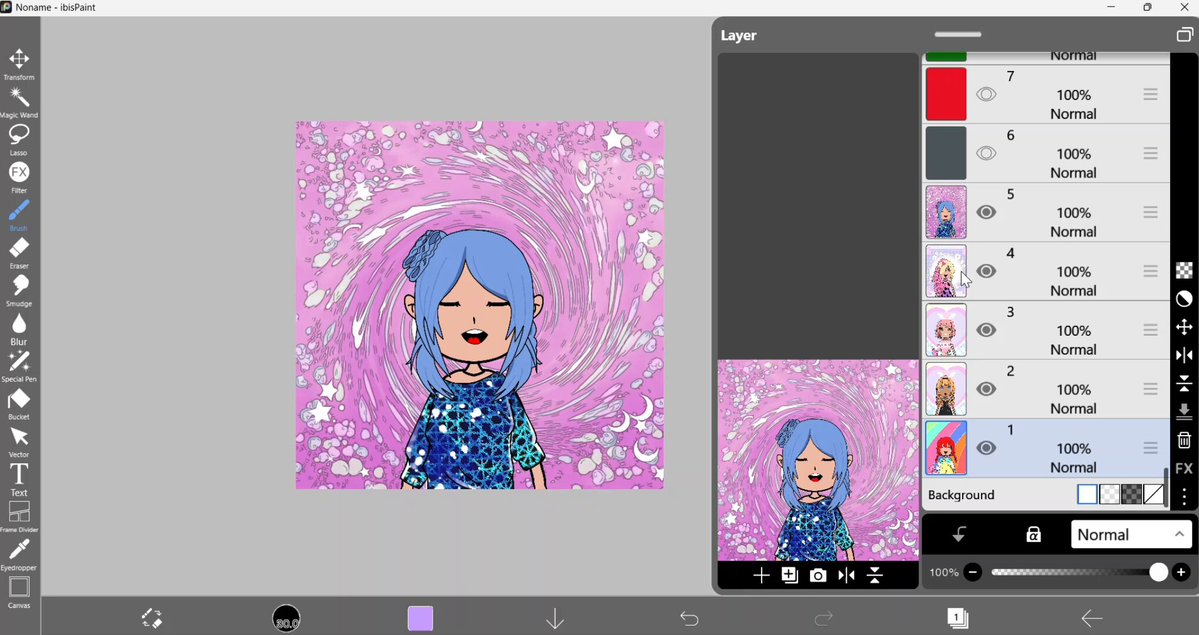Decrease layer opacity with minus button
This screenshot has height=635, width=1199.
tap(973, 572)
